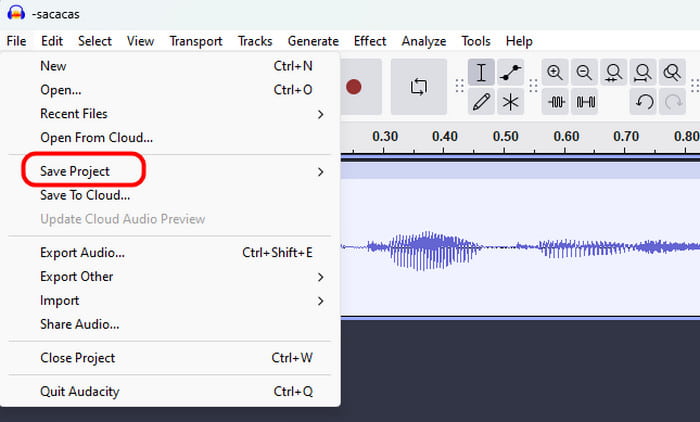
Task: Open the File menu
Action: click(x=17, y=41)
